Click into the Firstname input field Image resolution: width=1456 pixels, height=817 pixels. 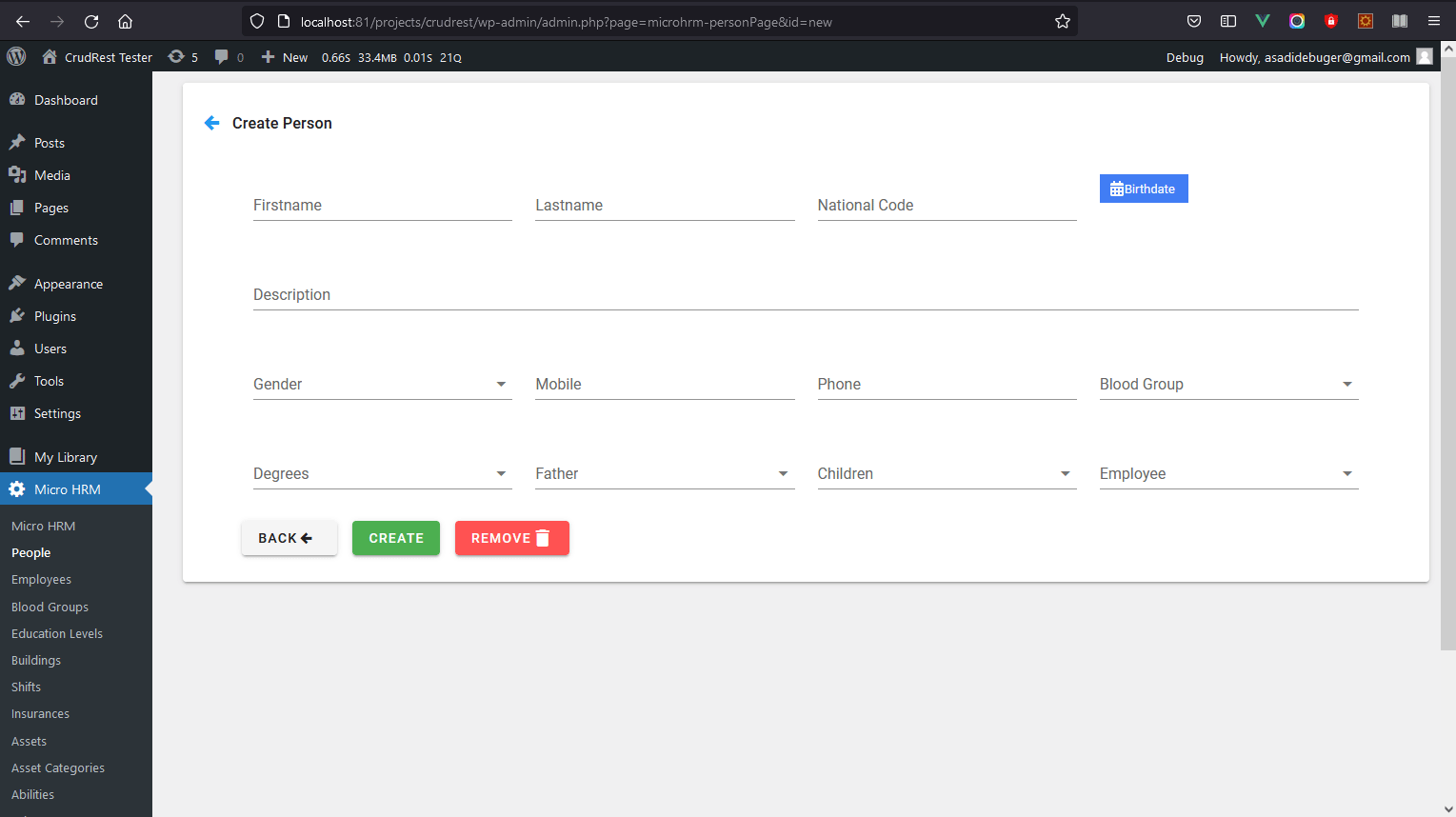pyautogui.click(x=382, y=206)
